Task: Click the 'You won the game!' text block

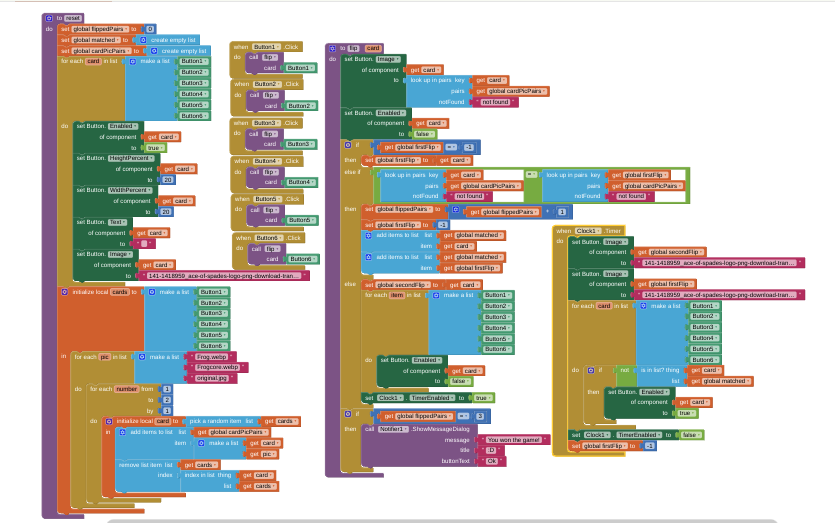Action: [x=514, y=440]
